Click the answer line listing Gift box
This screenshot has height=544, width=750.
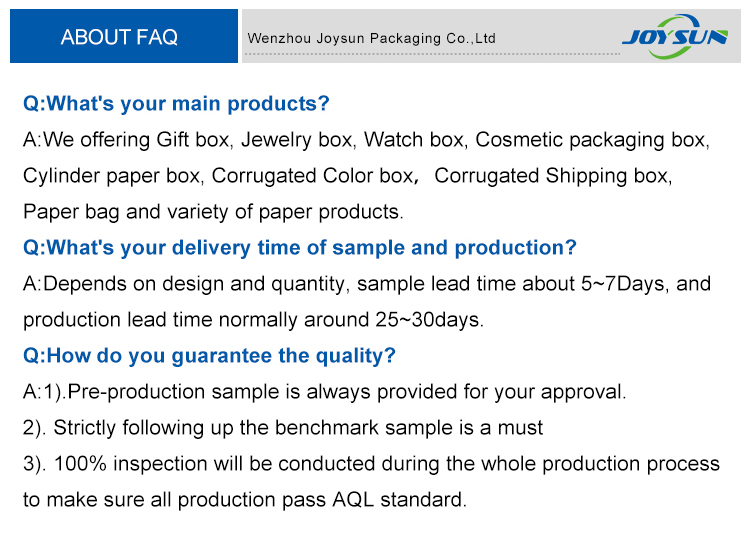(366, 140)
